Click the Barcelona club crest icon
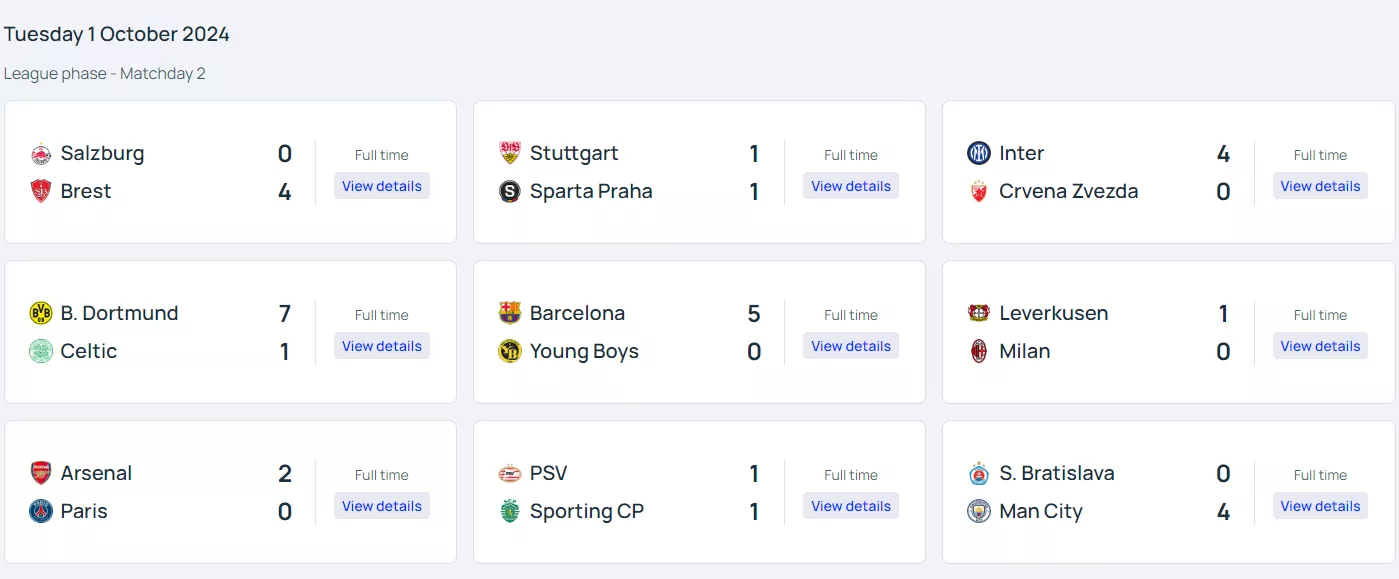Screen dimensions: 1399x579 pyautogui.click(x=510, y=313)
